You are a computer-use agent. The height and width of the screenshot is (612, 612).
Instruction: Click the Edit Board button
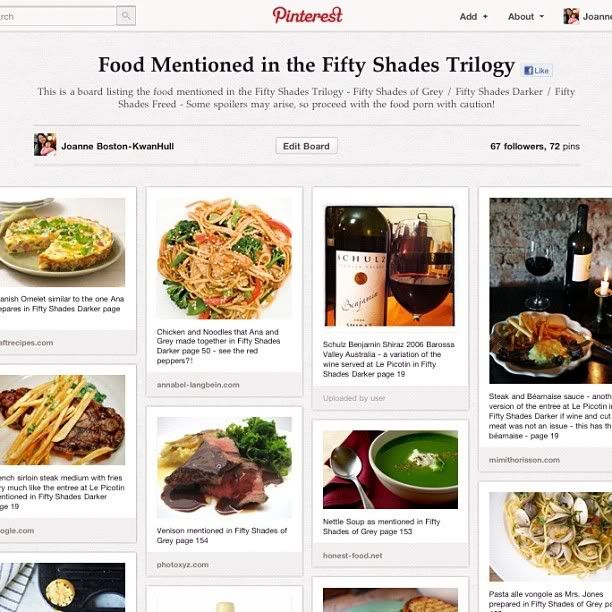click(x=306, y=146)
